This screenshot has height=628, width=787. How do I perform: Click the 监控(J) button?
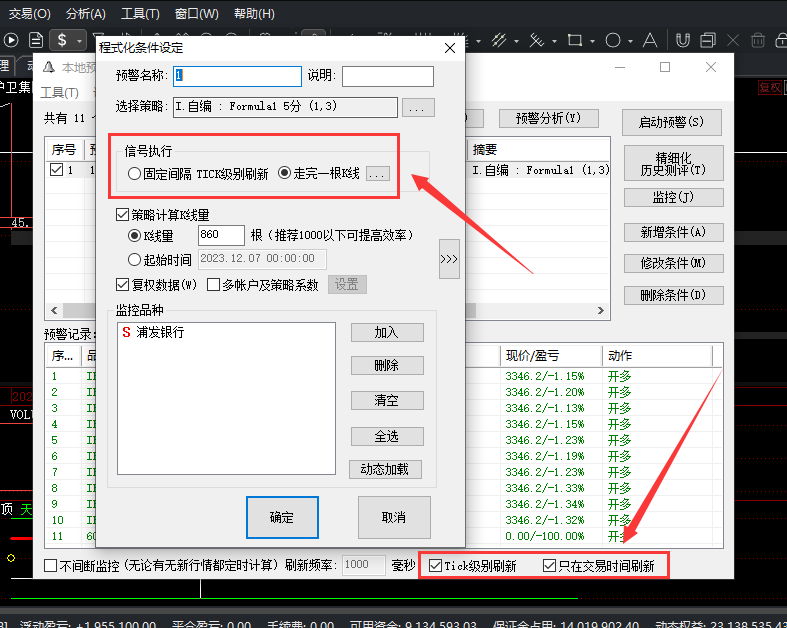[x=674, y=197]
